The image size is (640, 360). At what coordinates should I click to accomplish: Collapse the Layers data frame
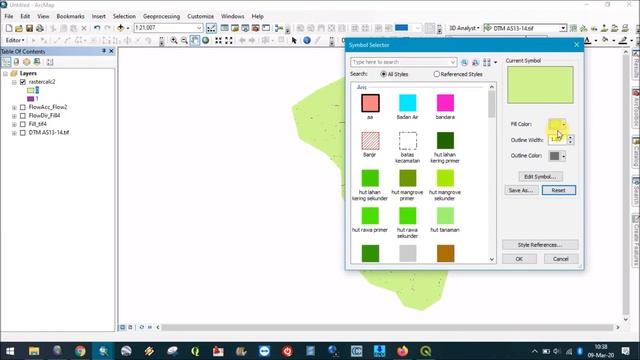click(x=6, y=73)
